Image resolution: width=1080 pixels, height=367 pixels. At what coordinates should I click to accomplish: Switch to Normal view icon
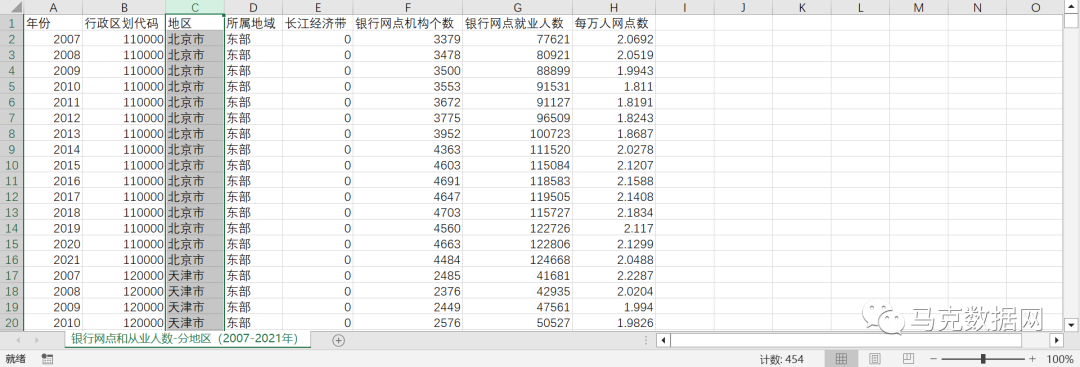(841, 359)
